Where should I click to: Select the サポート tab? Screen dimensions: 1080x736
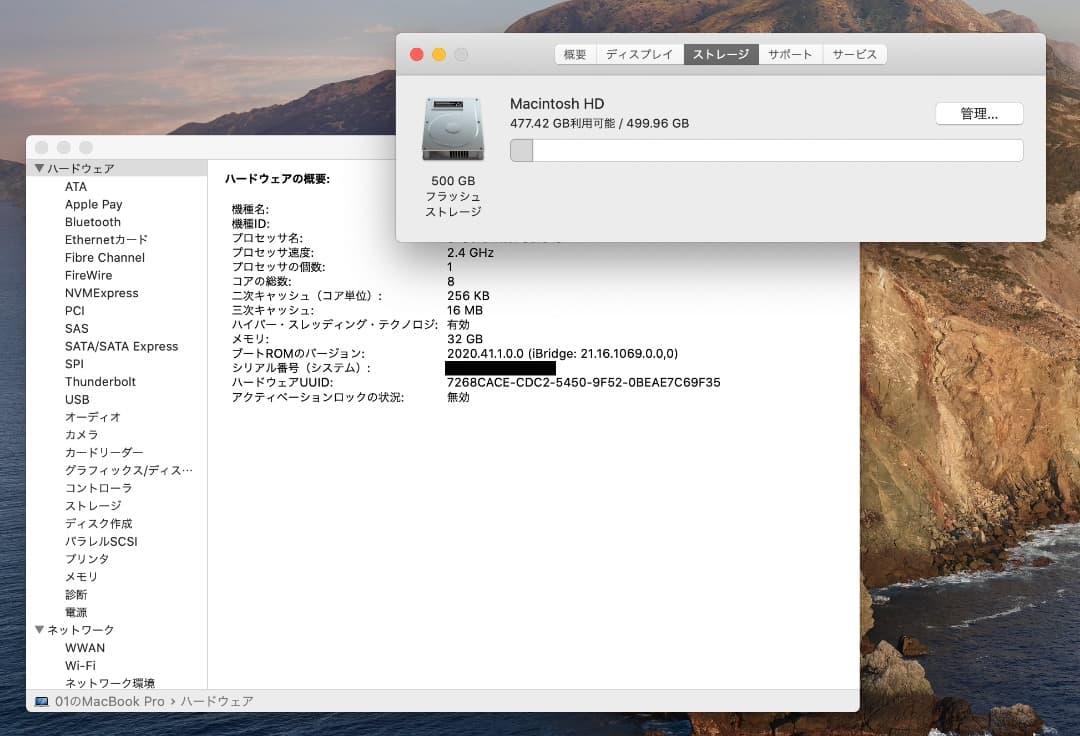(x=790, y=54)
